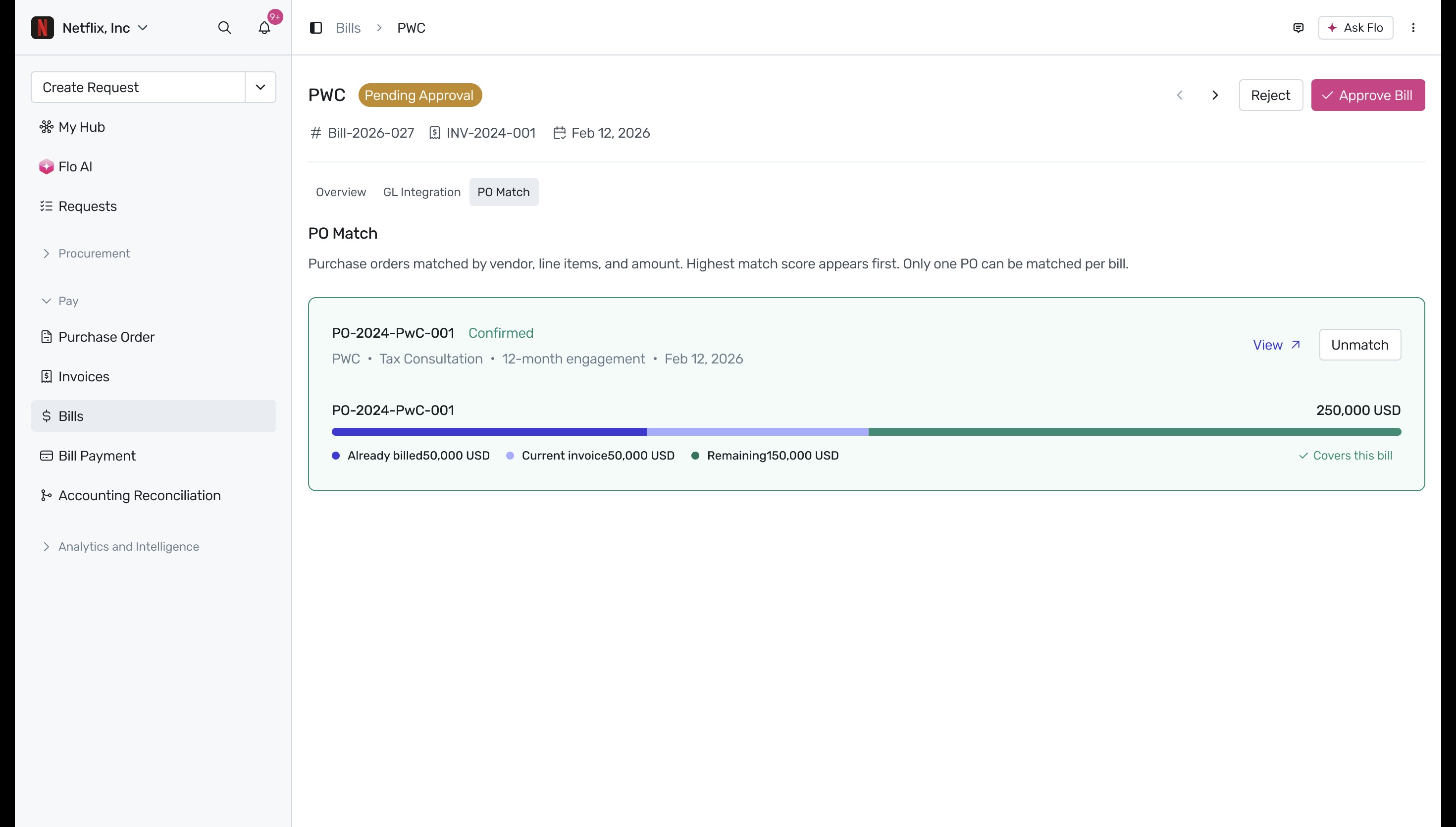
Task: Click the Reject button
Action: 1270,96
